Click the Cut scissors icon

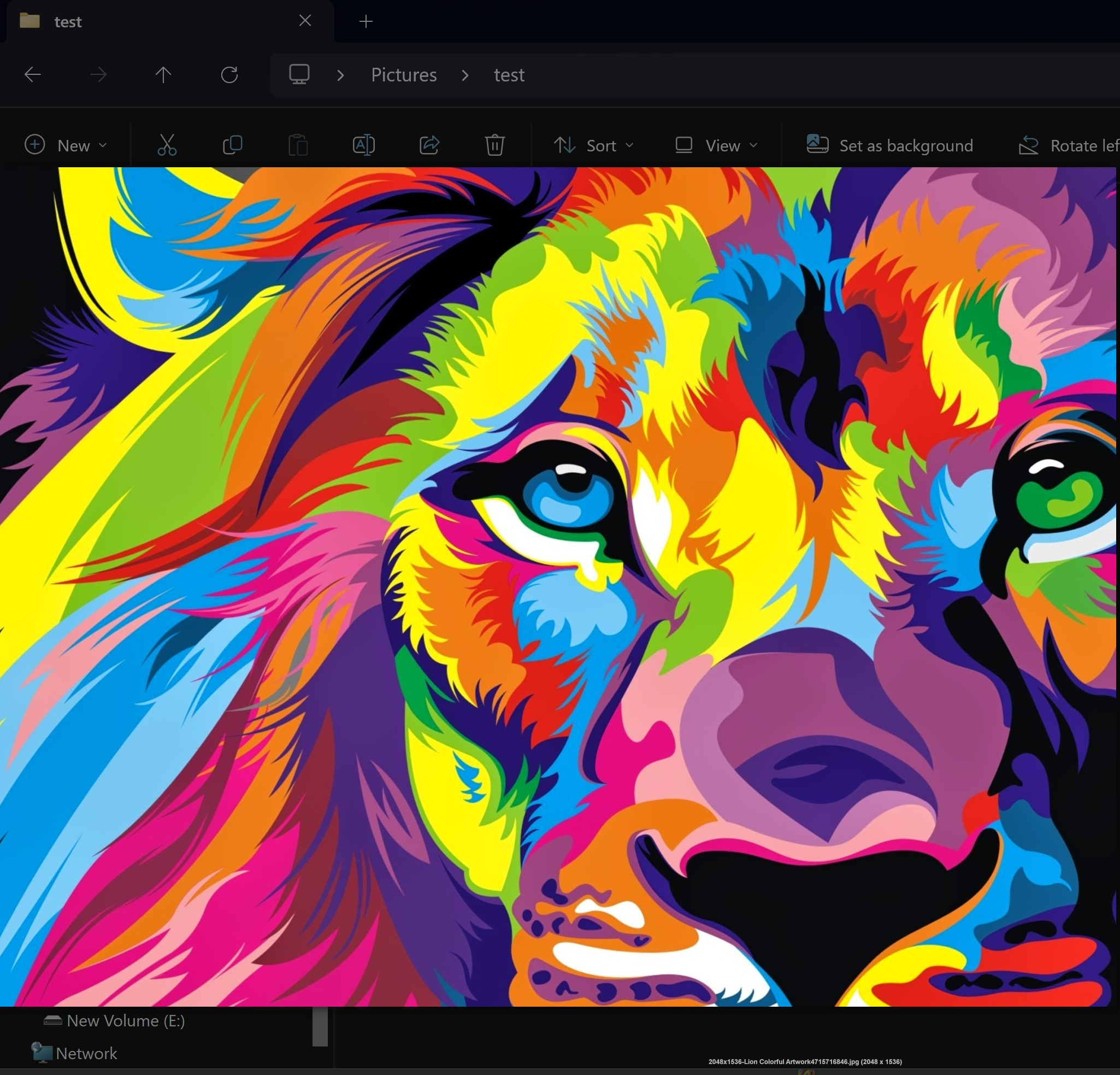pos(167,145)
